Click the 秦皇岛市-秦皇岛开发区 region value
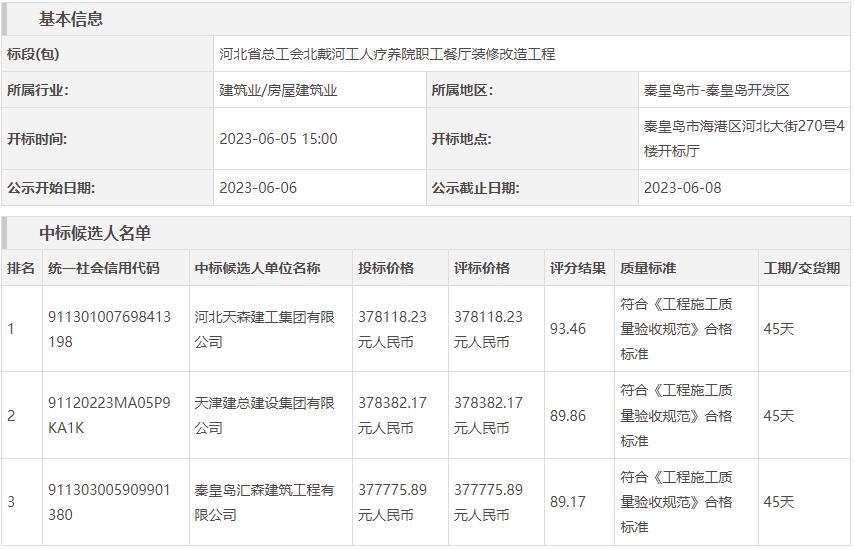Viewport: 854px width, 549px height. [716, 90]
